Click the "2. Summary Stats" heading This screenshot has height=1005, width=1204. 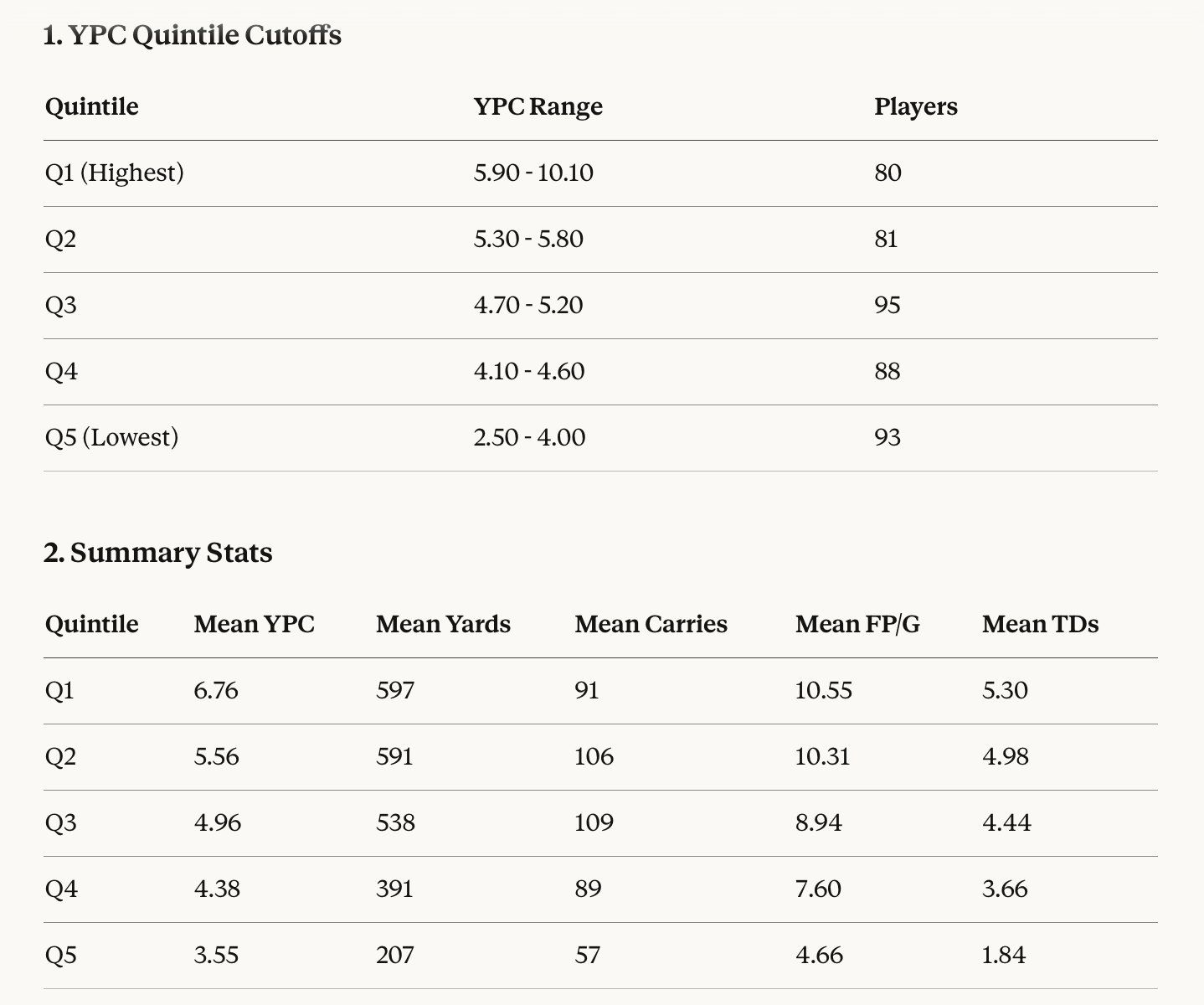[158, 554]
